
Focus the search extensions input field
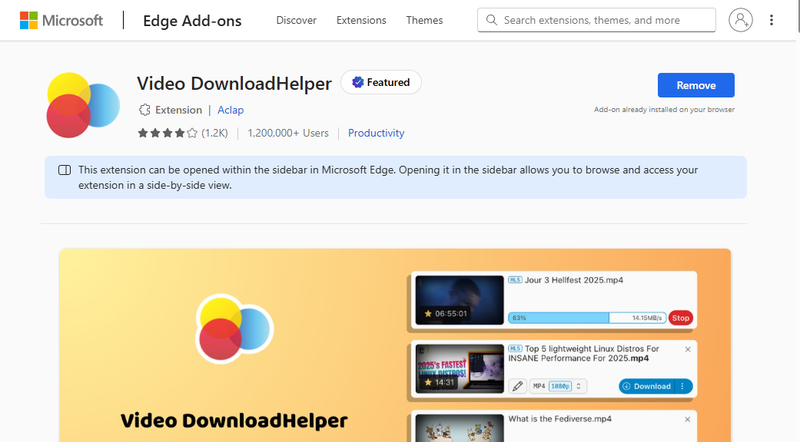596,20
